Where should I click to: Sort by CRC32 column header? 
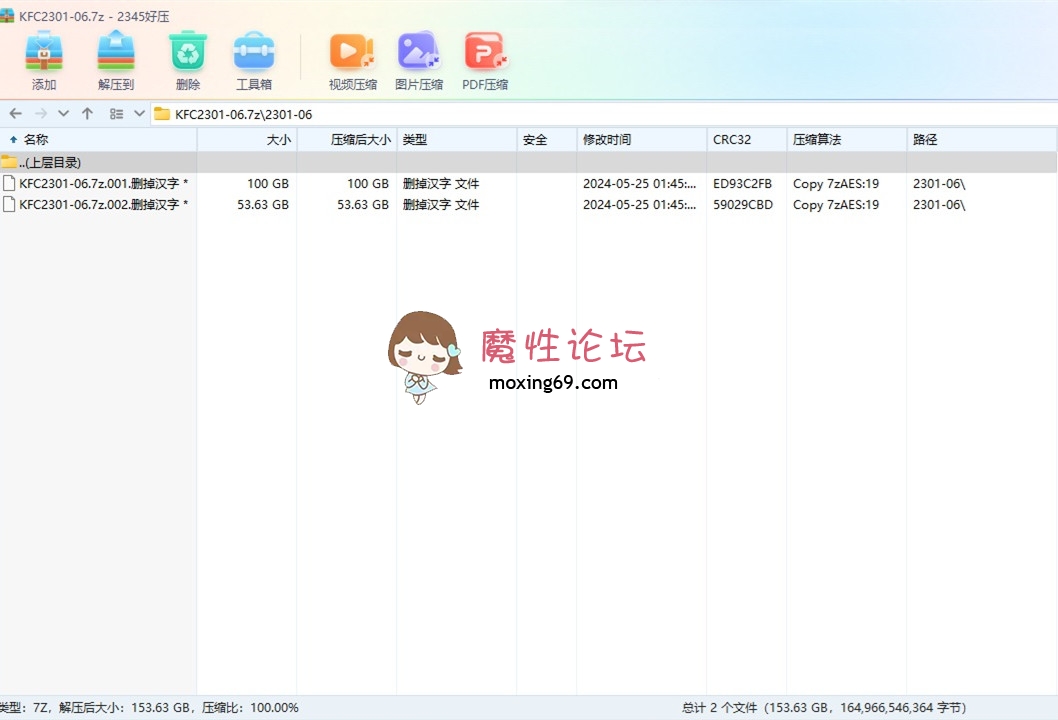tap(746, 140)
